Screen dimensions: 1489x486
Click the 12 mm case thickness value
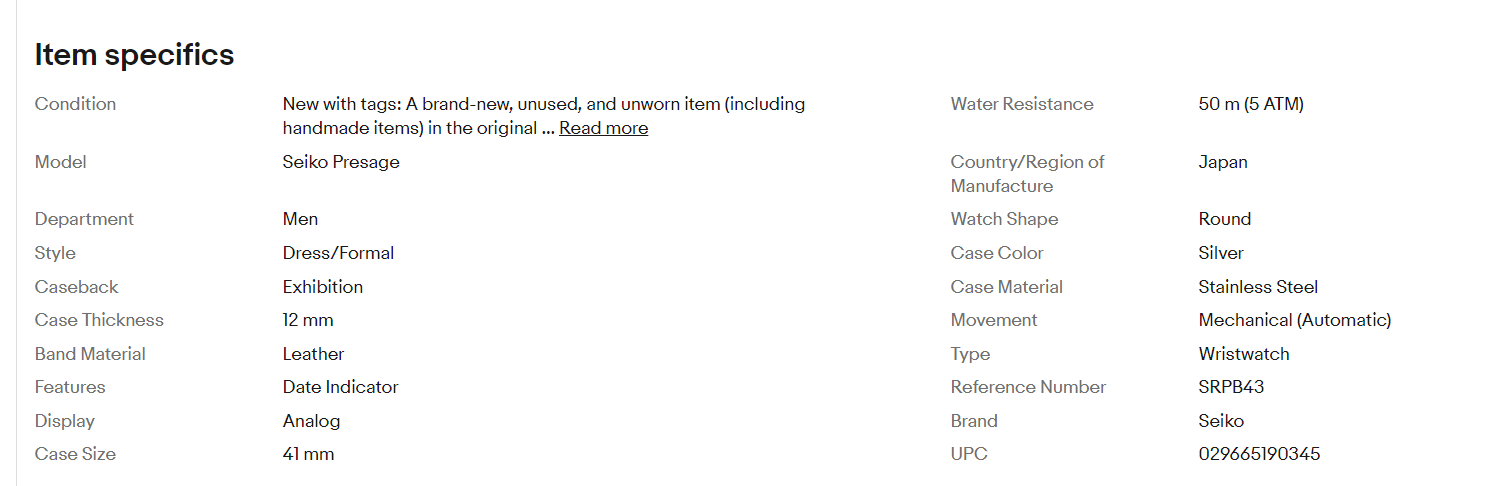[x=308, y=320]
